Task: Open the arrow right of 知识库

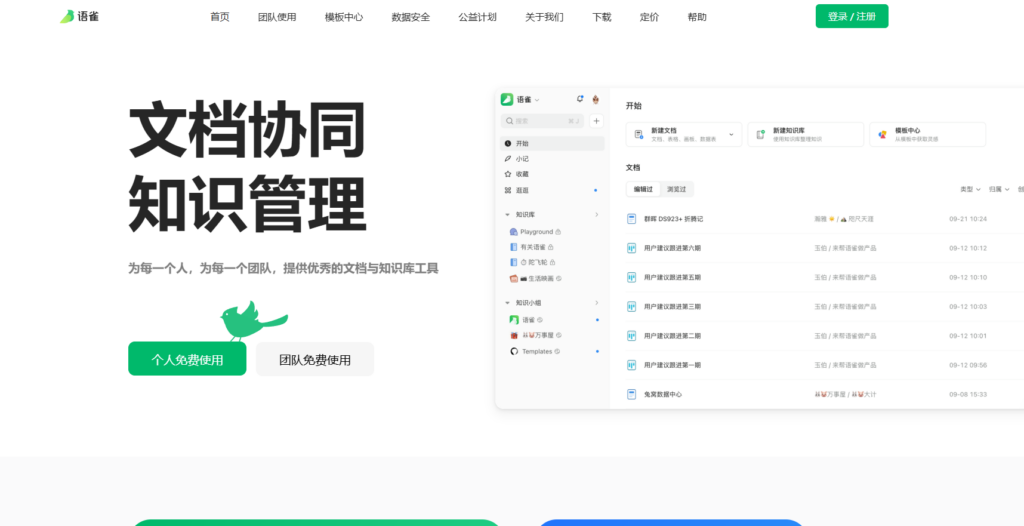Action: [596, 214]
